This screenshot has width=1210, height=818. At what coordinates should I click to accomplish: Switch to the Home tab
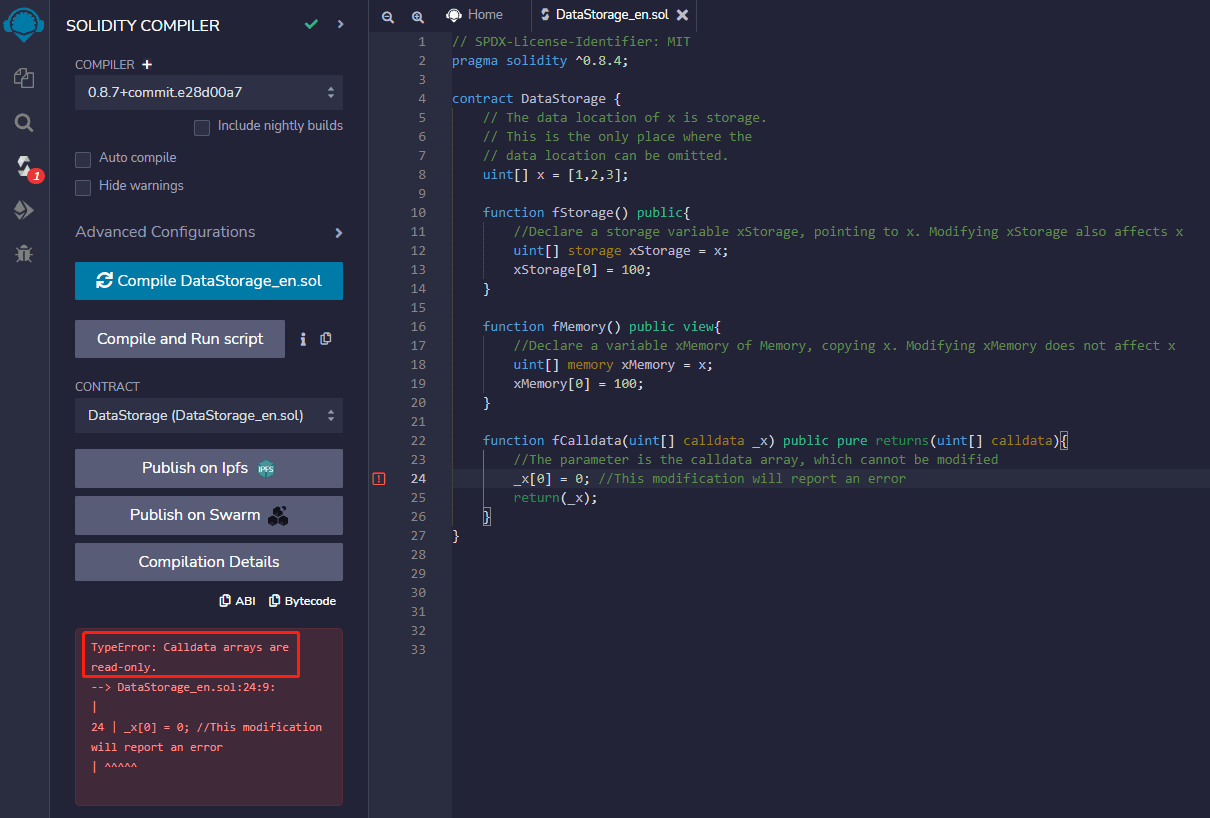(475, 15)
